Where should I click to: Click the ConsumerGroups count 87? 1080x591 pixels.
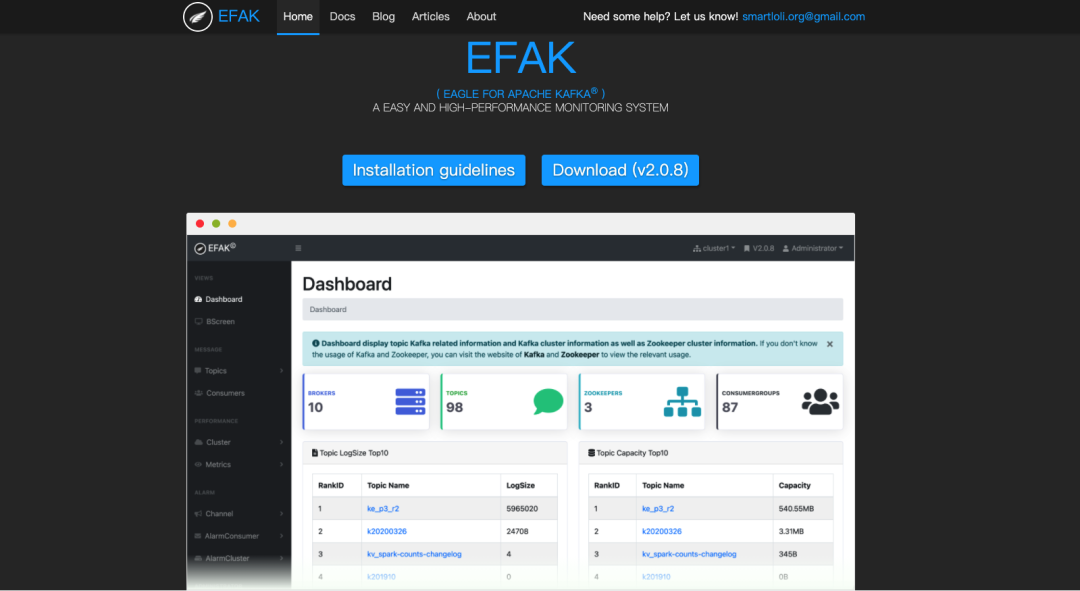coord(730,408)
